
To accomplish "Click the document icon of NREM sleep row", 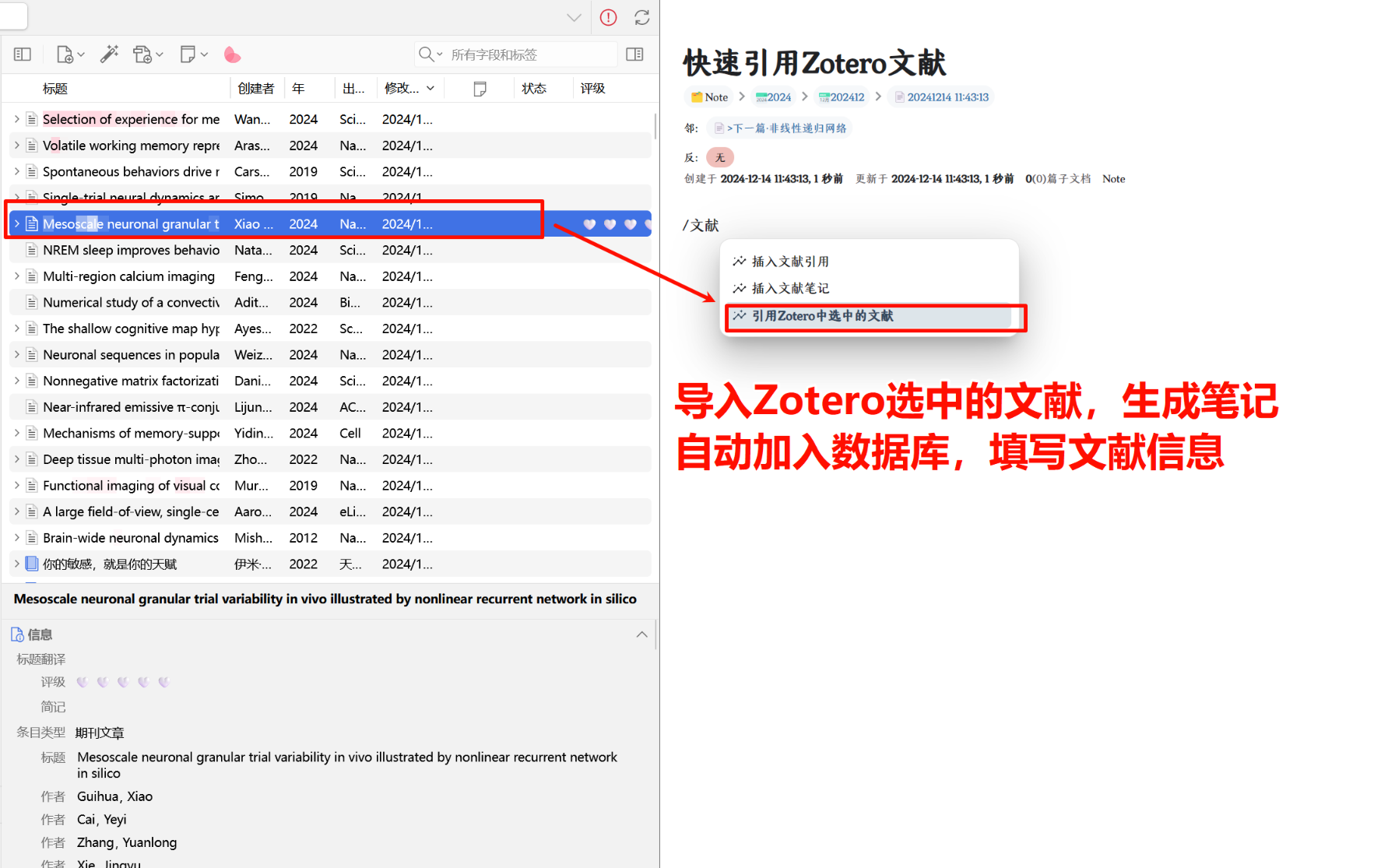I will click(x=32, y=250).
